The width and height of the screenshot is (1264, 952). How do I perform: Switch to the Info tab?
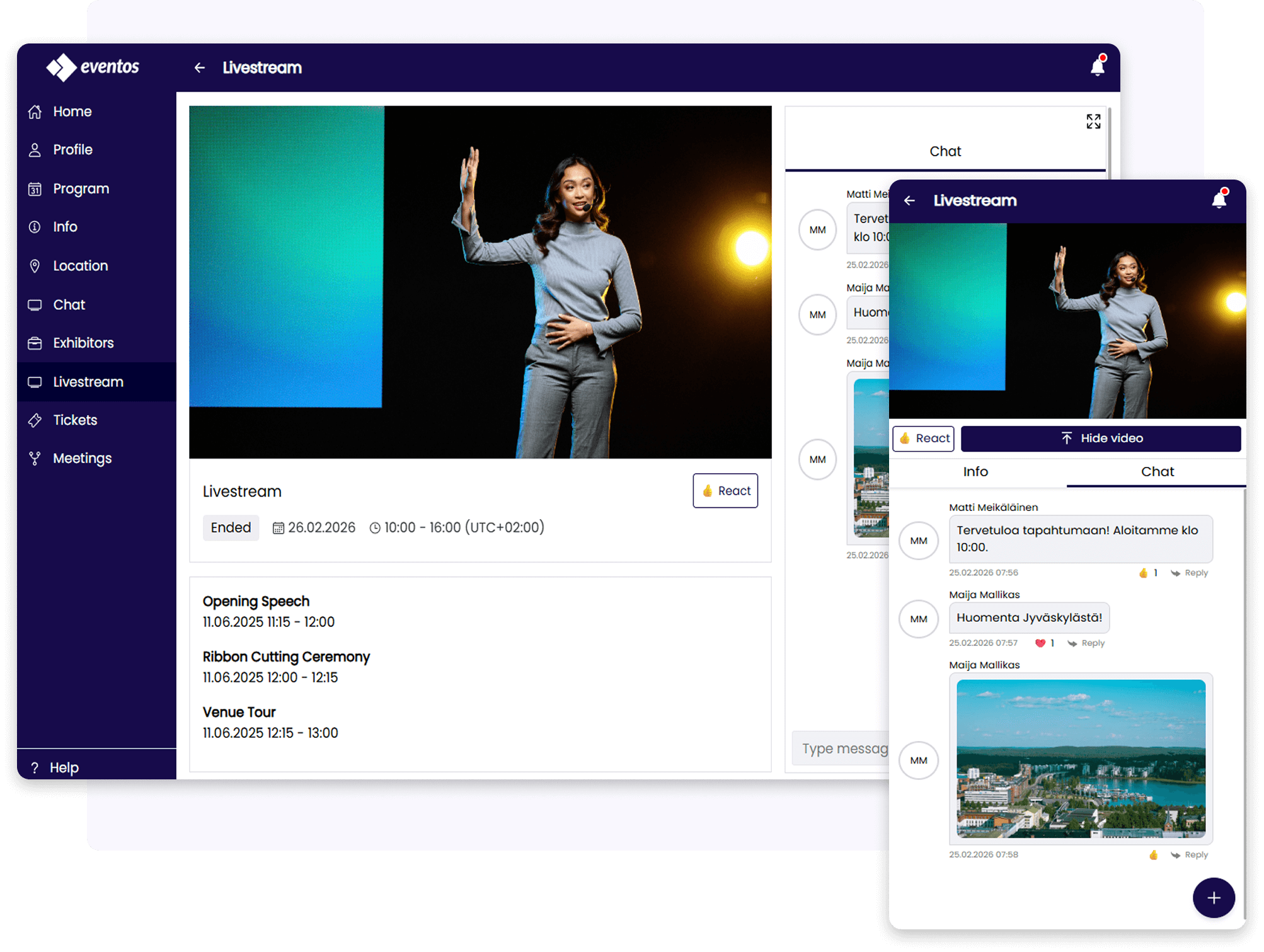(x=976, y=471)
